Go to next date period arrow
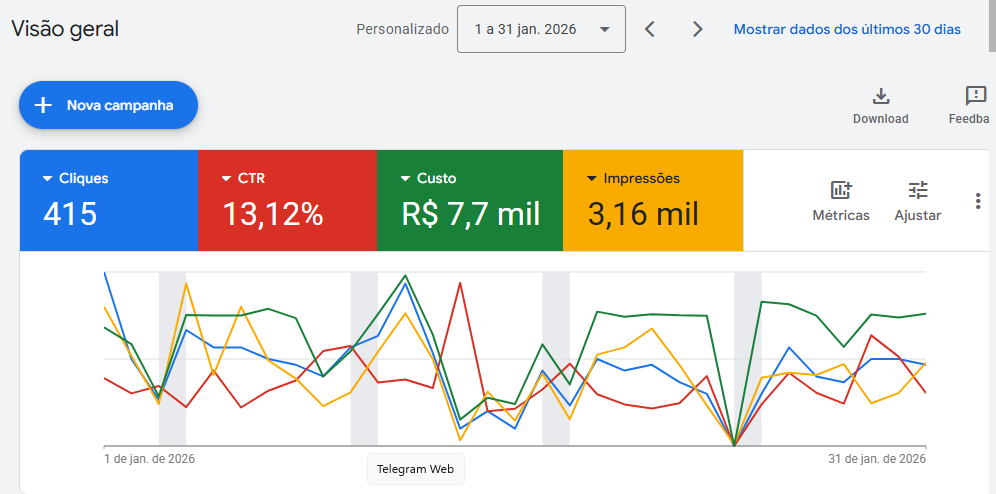The height and width of the screenshot is (494, 996). pos(698,29)
